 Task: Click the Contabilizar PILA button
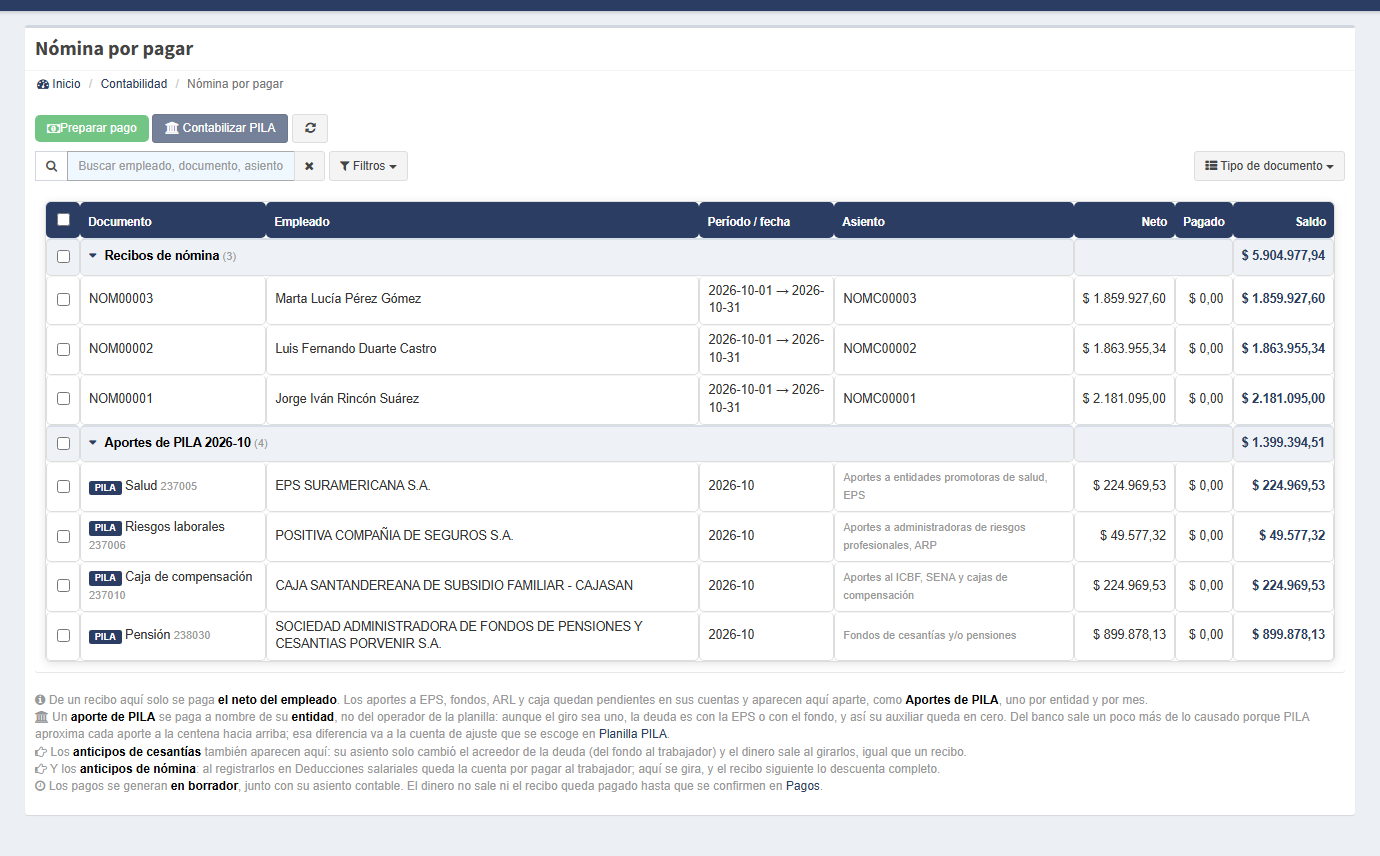[x=220, y=128]
